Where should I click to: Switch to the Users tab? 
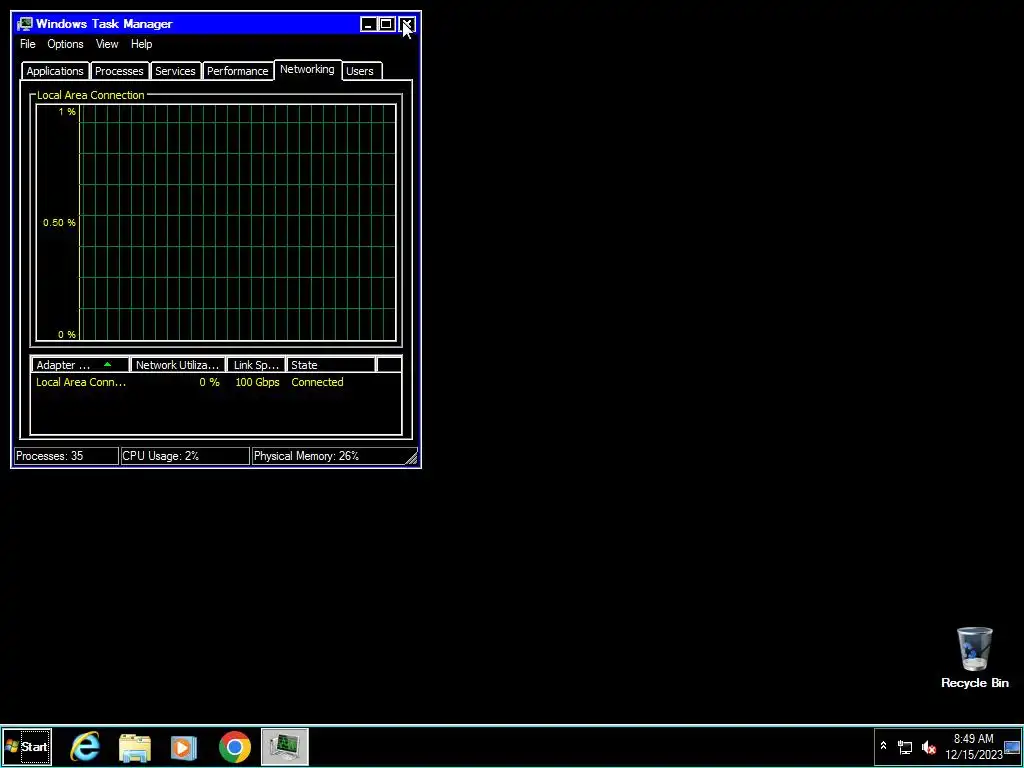(x=360, y=71)
